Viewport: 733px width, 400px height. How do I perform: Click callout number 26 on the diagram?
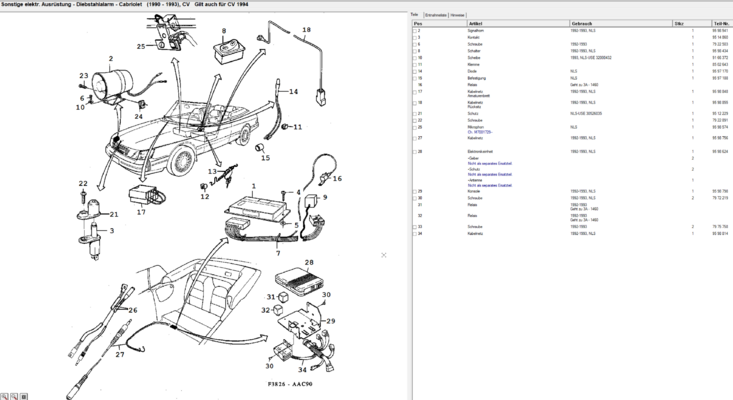pyautogui.click(x=133, y=310)
